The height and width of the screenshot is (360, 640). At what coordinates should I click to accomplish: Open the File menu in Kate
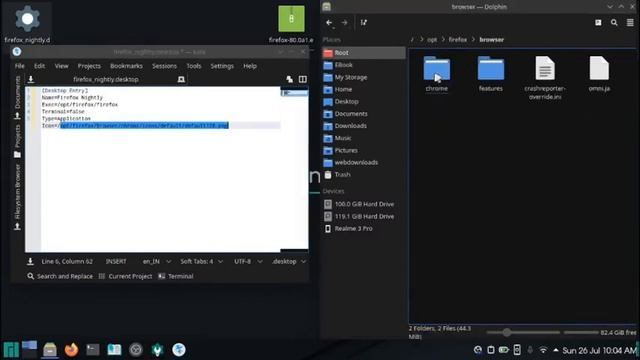pos(20,66)
